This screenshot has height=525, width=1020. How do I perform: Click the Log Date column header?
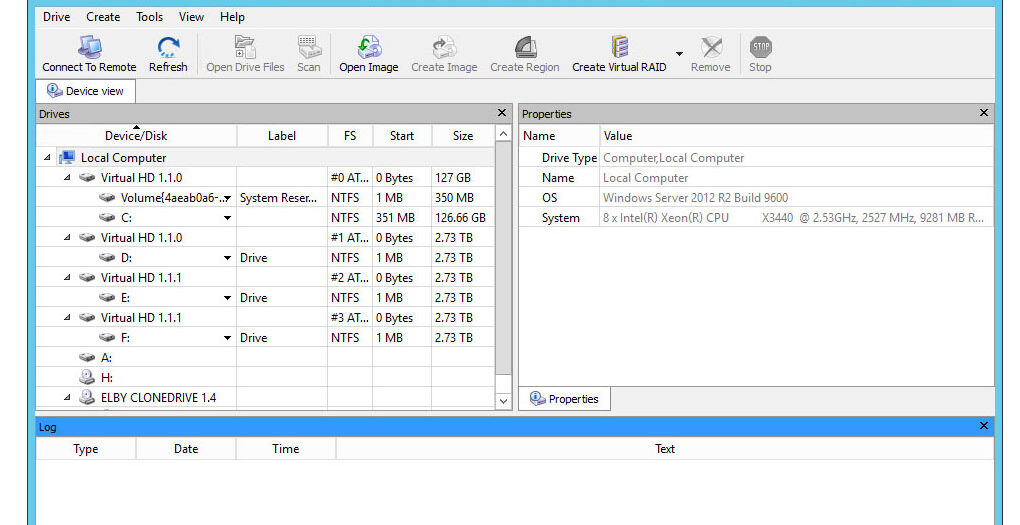(186, 449)
